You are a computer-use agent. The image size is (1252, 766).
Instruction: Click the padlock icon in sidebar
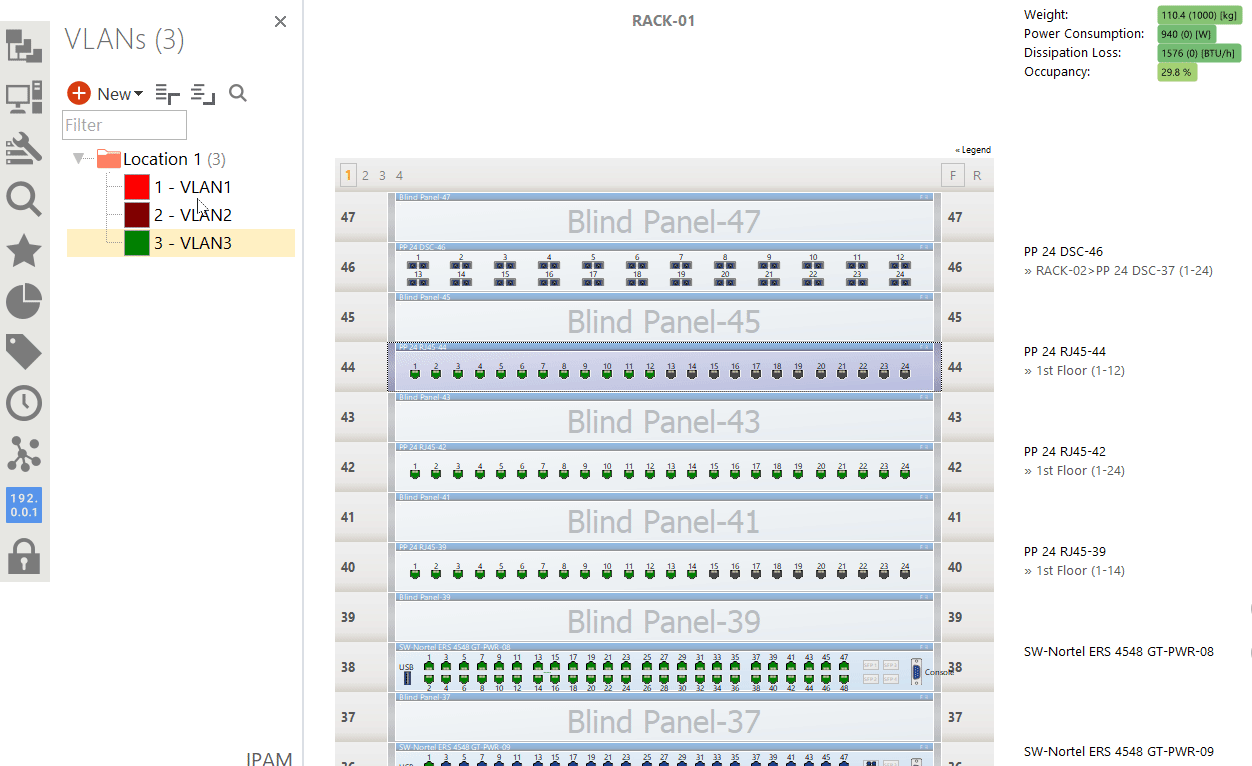pyautogui.click(x=24, y=556)
